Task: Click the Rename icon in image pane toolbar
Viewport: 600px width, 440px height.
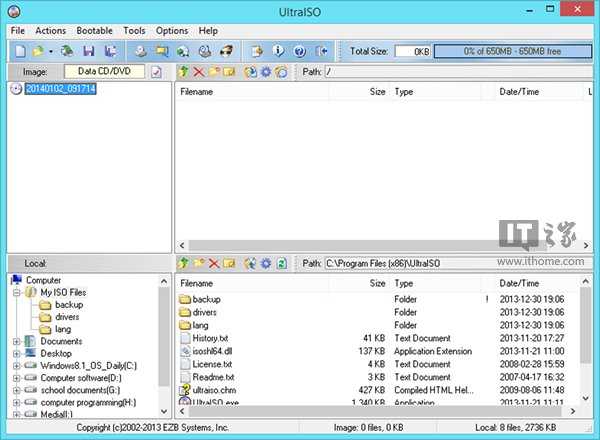Action: coord(229,72)
